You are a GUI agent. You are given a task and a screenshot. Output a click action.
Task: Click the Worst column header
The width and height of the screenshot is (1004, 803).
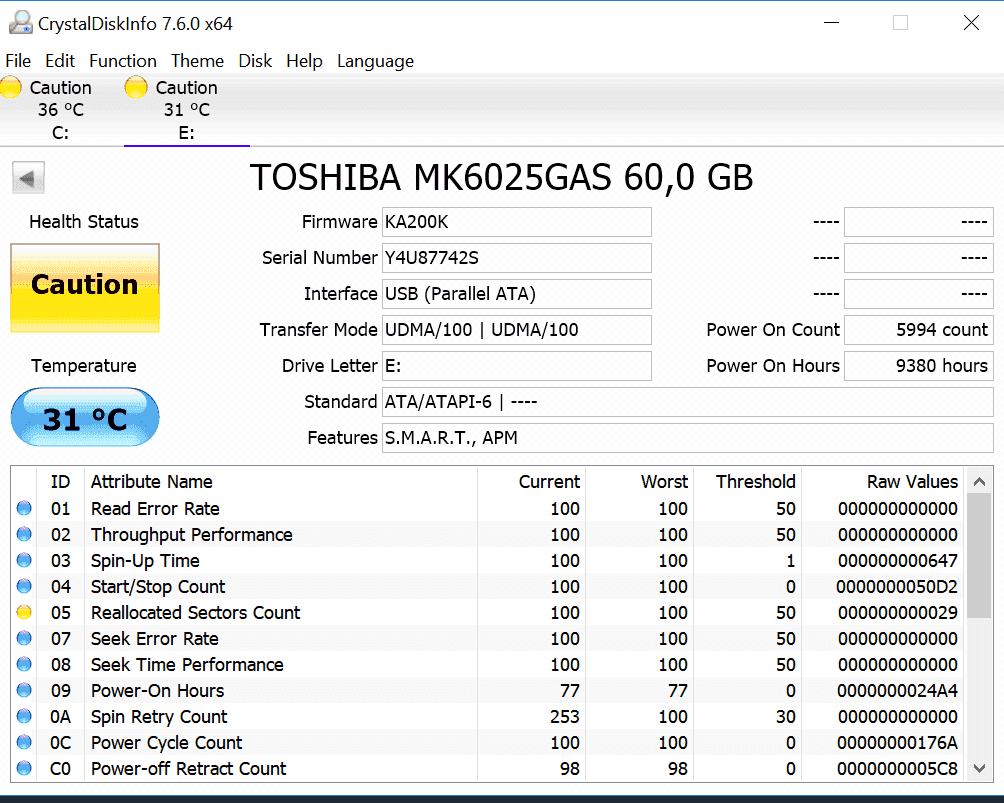[x=640, y=482]
